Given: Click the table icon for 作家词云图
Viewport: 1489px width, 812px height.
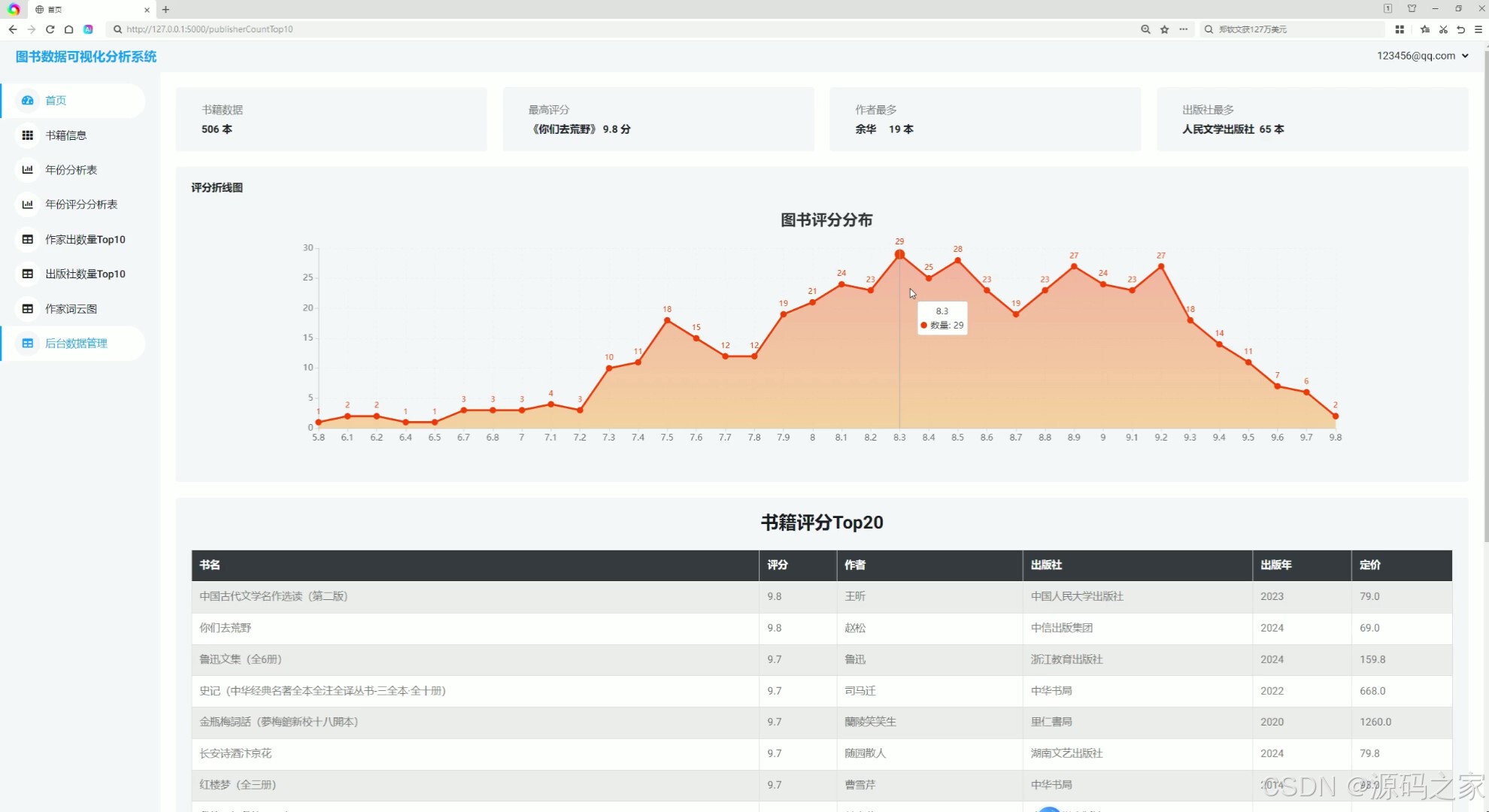Looking at the screenshot, I should [x=28, y=309].
